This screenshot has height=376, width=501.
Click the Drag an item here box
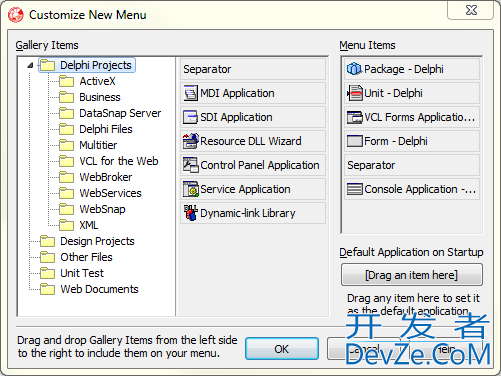[412, 275]
